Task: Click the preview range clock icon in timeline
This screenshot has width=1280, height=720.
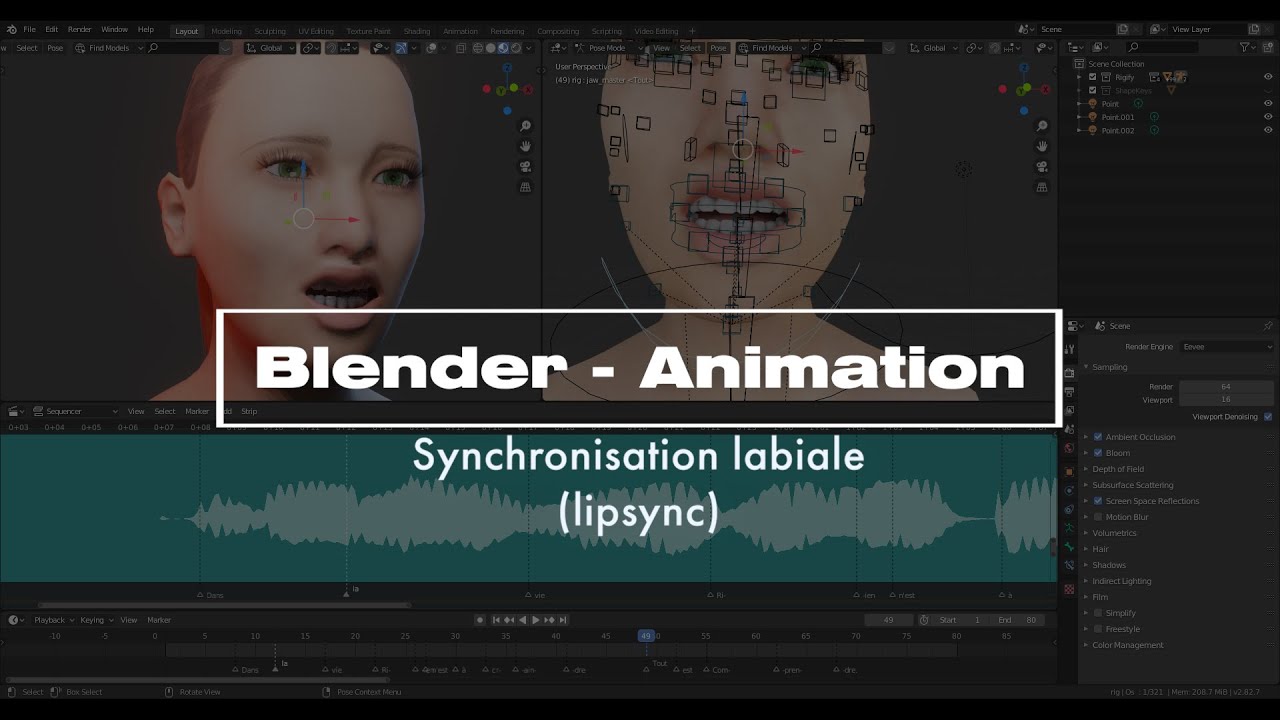Action: coord(923,620)
